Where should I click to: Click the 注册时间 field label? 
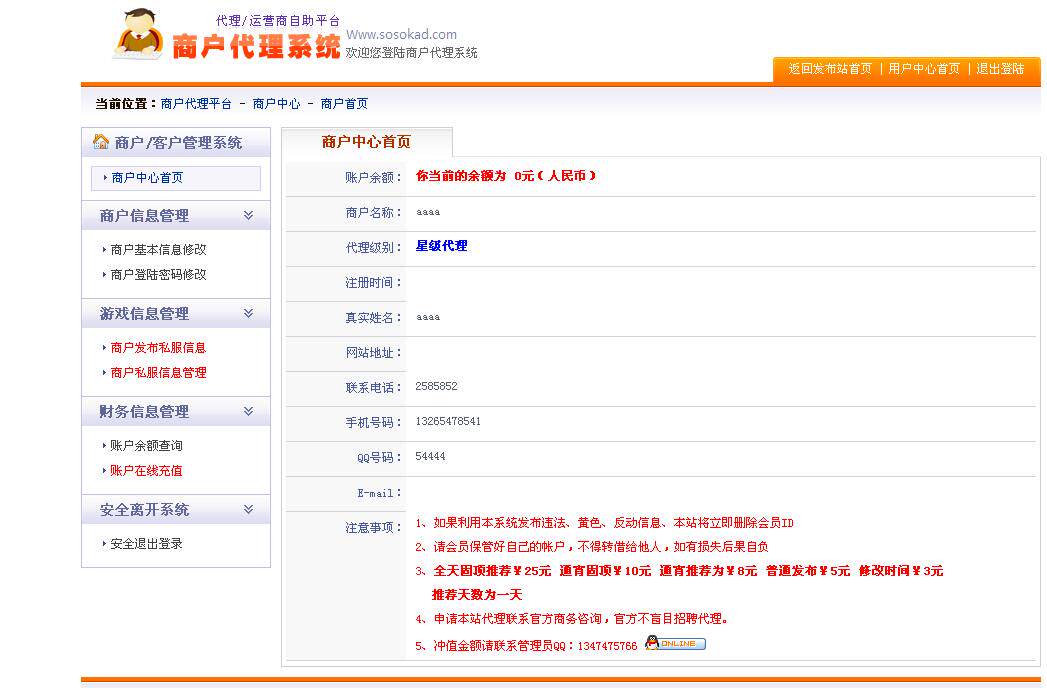[x=374, y=283]
